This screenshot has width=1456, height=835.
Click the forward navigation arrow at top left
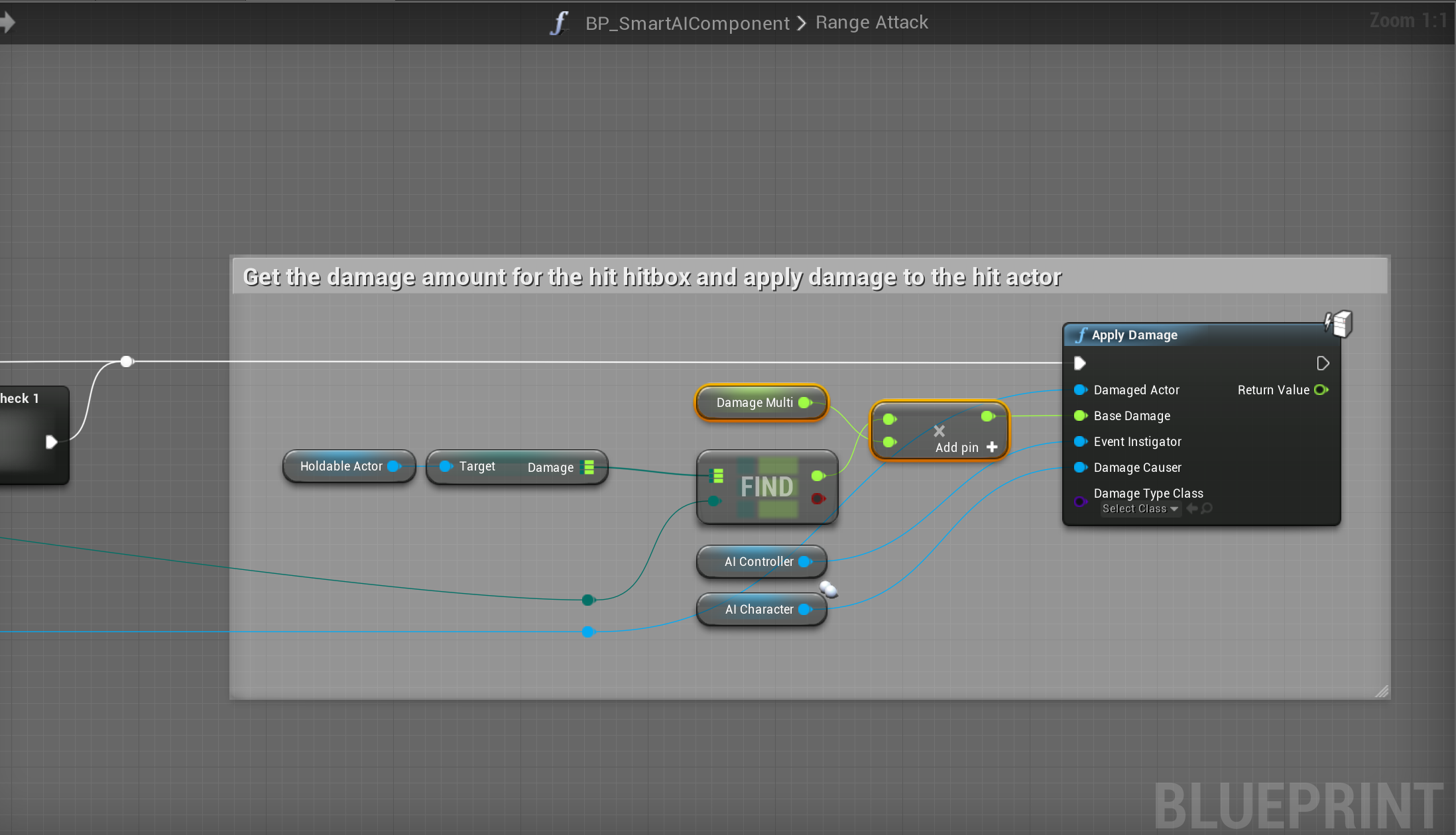[x=8, y=23]
